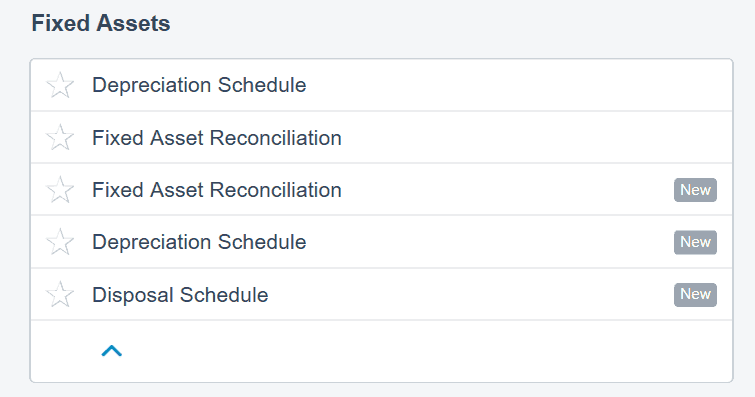The height and width of the screenshot is (397, 755).
Task: Open the Fixed Asset Reconciliation tagged New
Action: 217,190
